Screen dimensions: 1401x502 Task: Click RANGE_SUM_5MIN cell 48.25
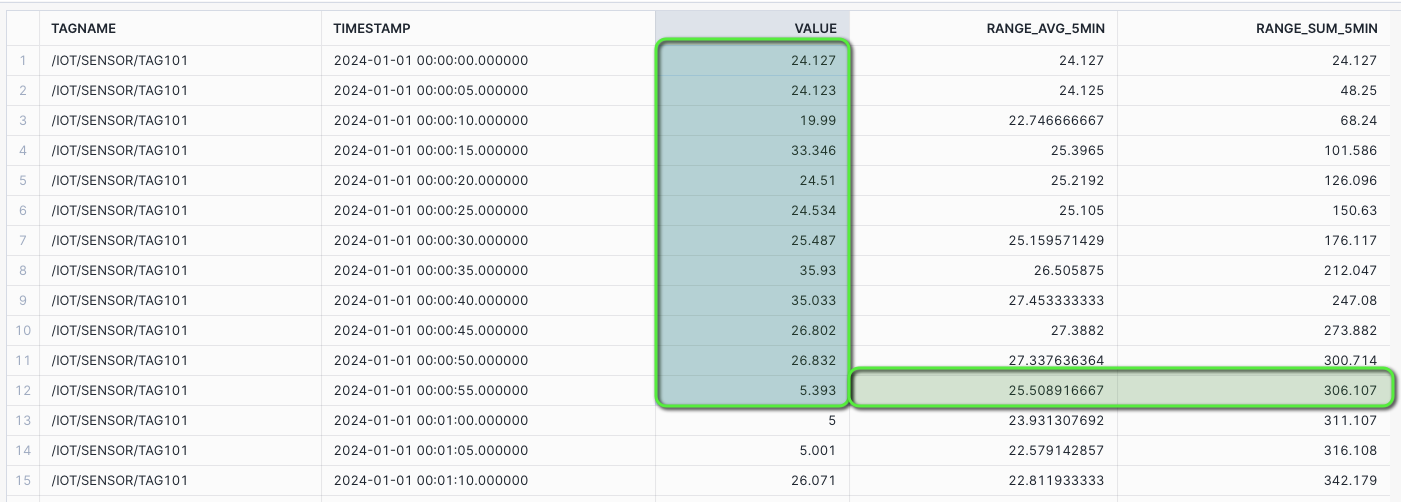[1254, 90]
